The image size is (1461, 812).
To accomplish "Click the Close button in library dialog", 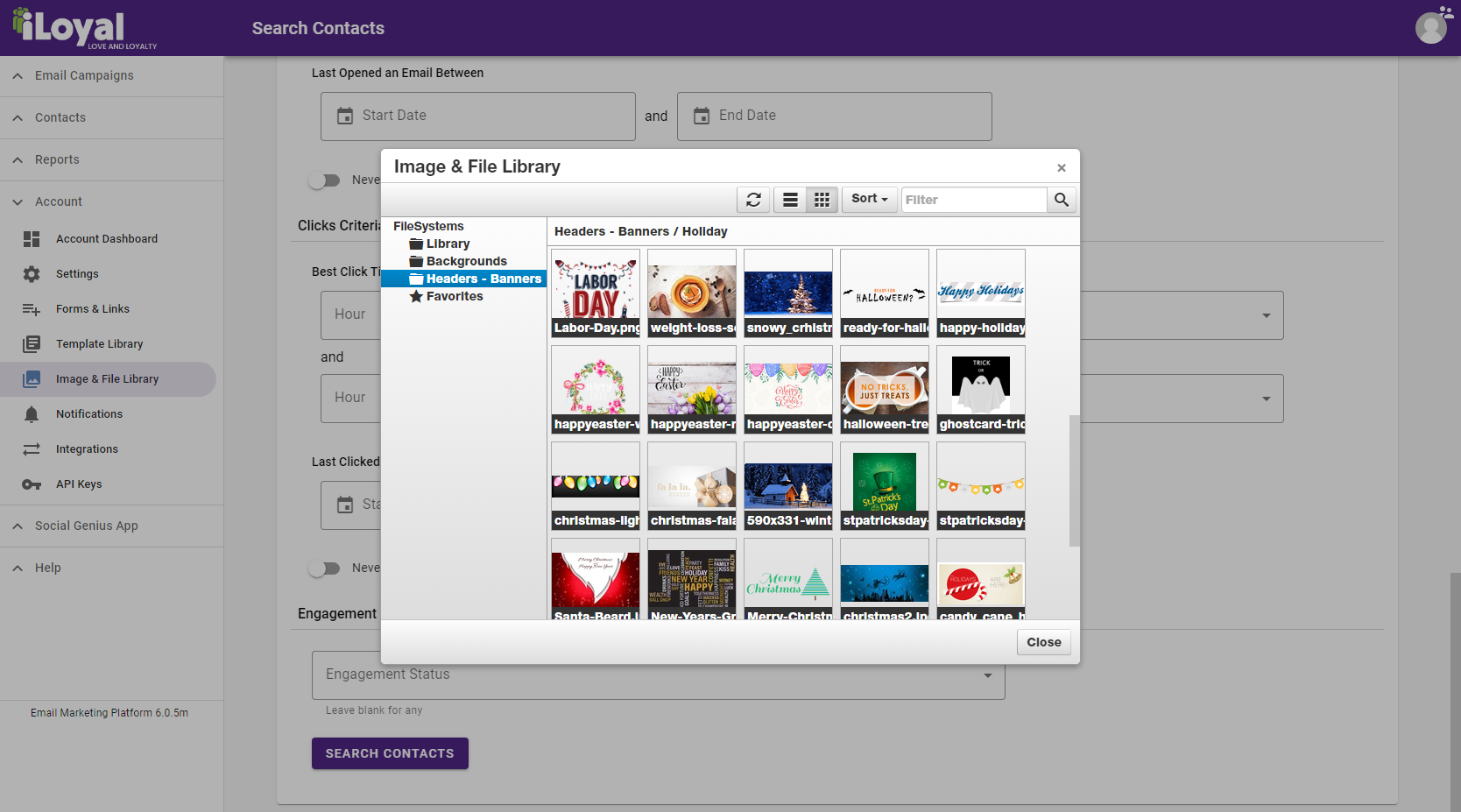I will (x=1043, y=642).
